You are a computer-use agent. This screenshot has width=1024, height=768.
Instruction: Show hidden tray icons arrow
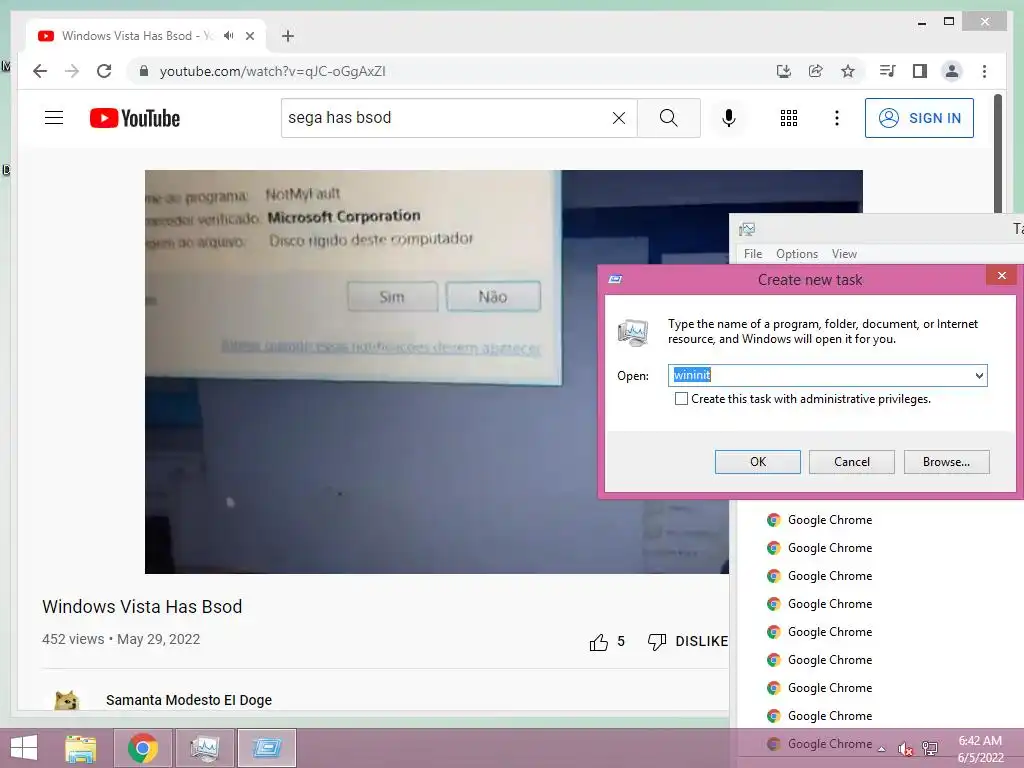click(x=882, y=749)
